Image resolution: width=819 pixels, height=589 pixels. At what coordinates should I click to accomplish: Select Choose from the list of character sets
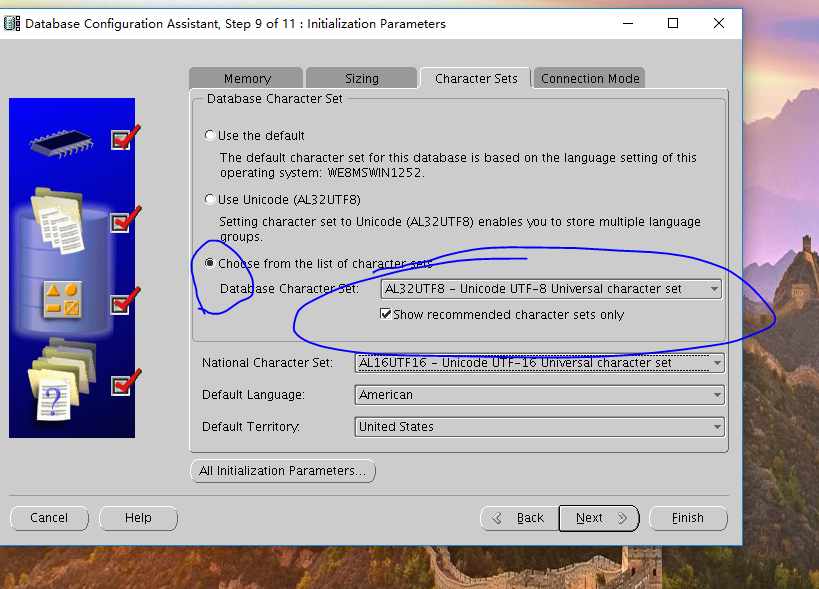[210, 263]
